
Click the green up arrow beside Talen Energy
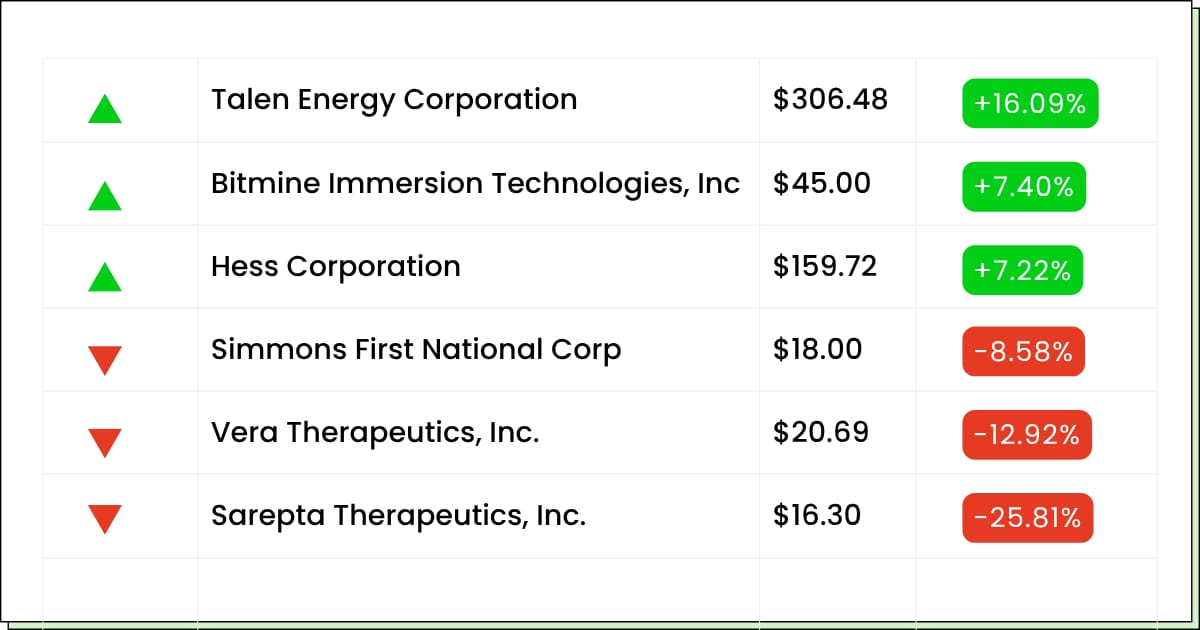[104, 108]
